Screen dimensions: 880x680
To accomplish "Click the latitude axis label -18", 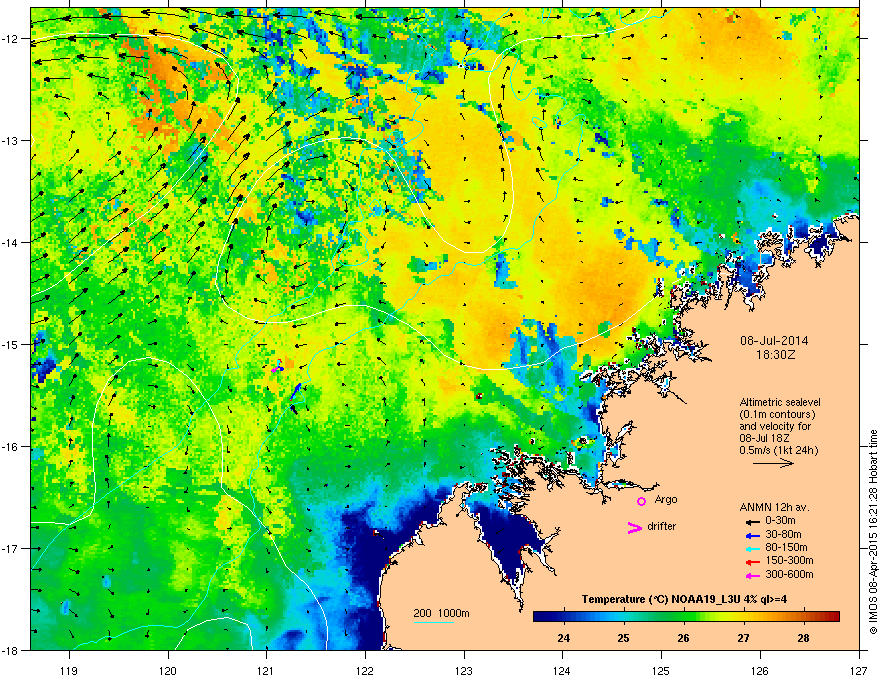I will [11, 650].
